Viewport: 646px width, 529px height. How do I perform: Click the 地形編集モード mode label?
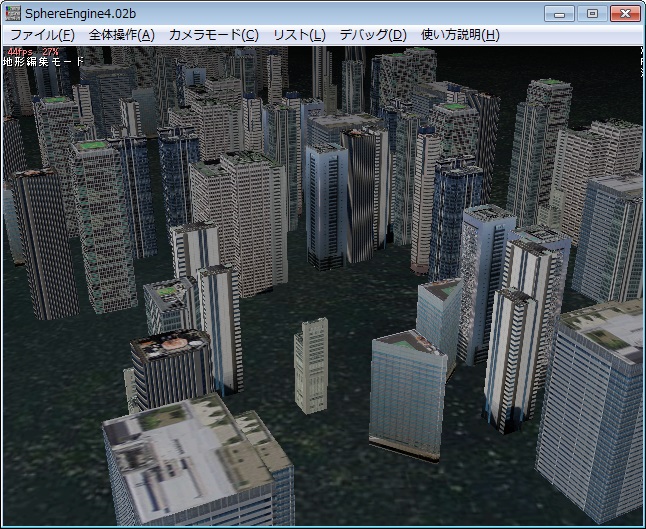(x=43, y=61)
